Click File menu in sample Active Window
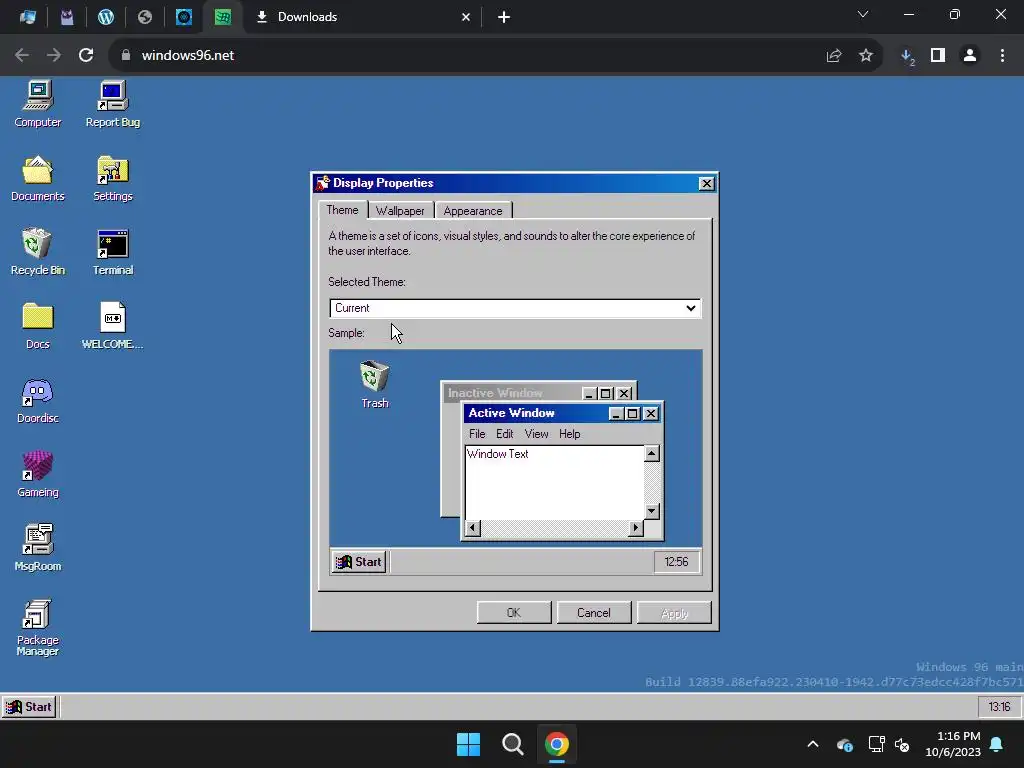This screenshot has width=1024, height=768. (x=477, y=434)
